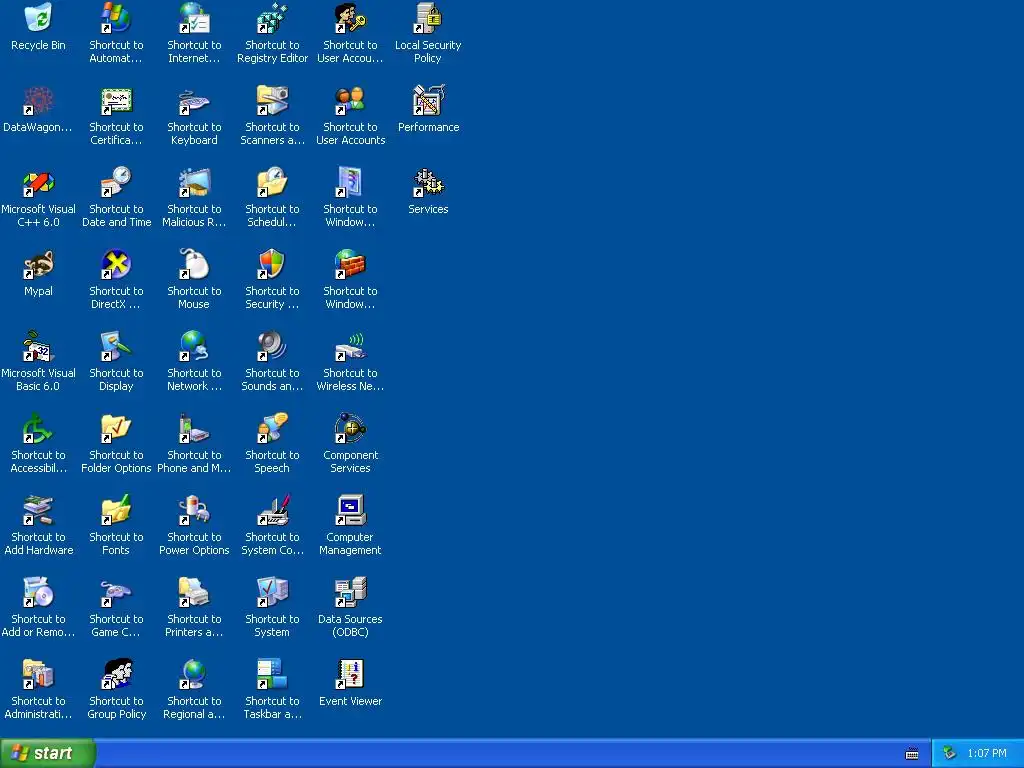Select the Shortcut to Regional settings icon

[x=194, y=674]
